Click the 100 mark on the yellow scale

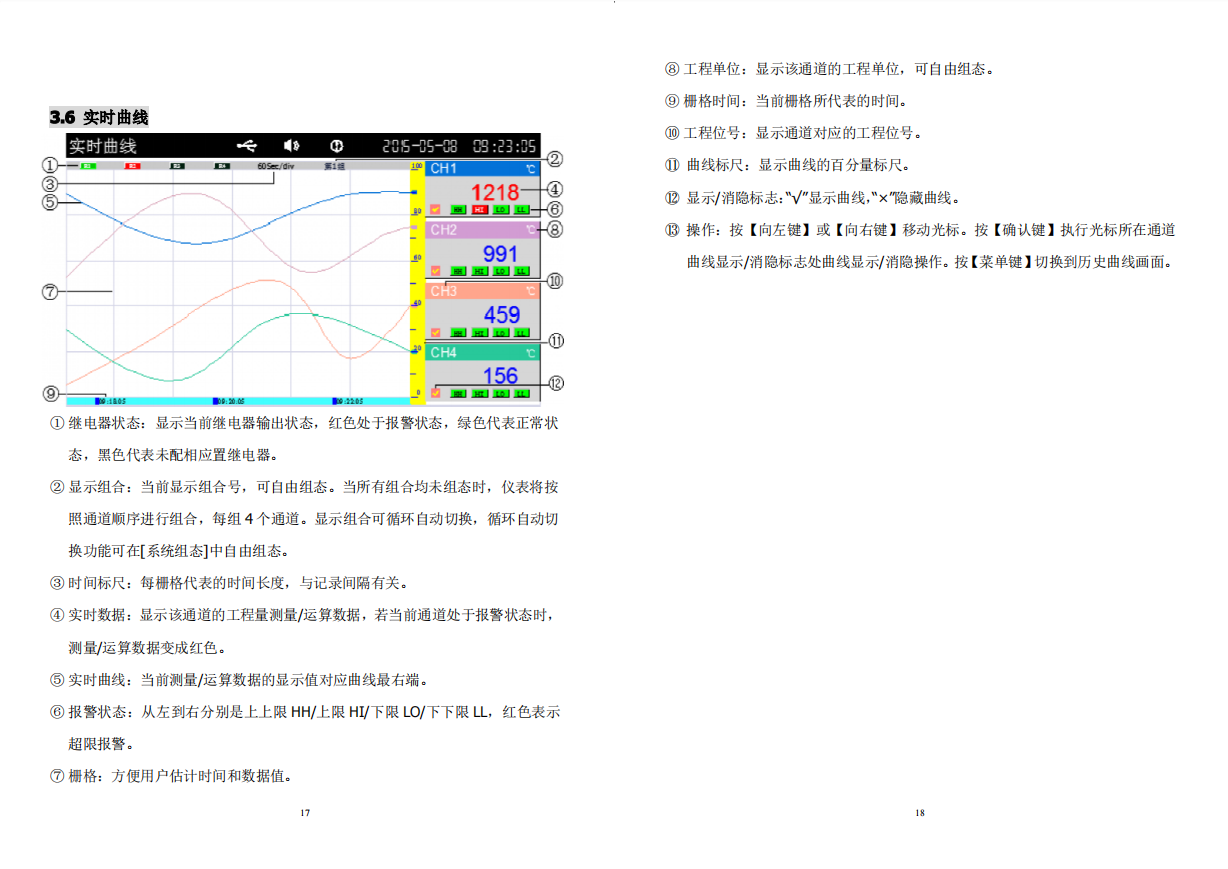[417, 165]
